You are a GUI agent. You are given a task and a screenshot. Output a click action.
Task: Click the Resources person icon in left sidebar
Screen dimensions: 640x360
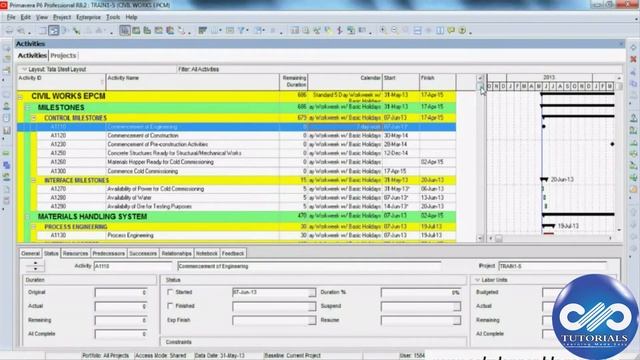click(7, 107)
